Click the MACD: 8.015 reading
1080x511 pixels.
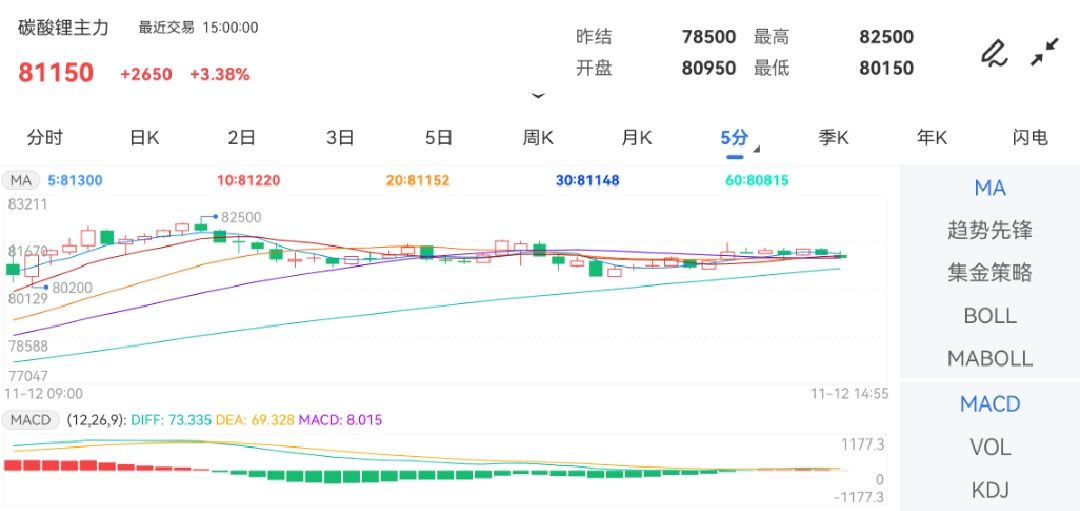pos(340,419)
